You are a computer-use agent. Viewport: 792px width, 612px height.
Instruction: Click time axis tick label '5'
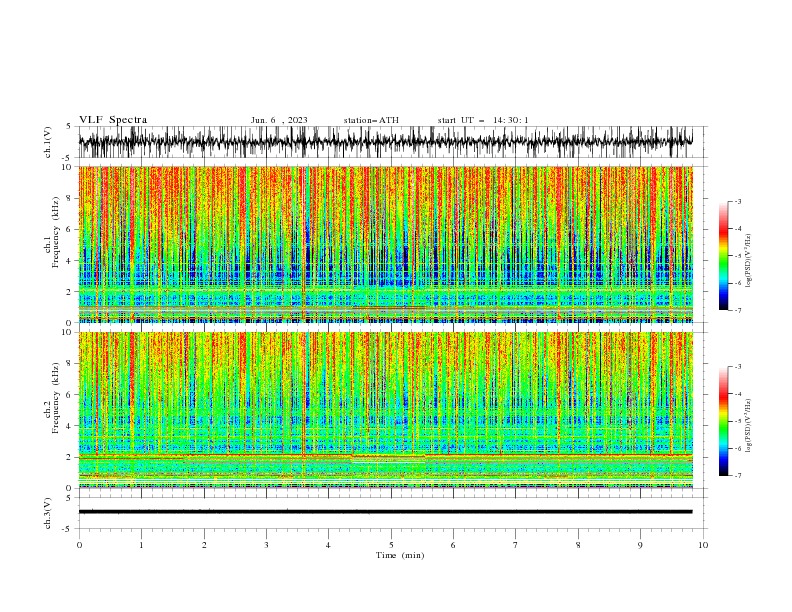[391, 545]
